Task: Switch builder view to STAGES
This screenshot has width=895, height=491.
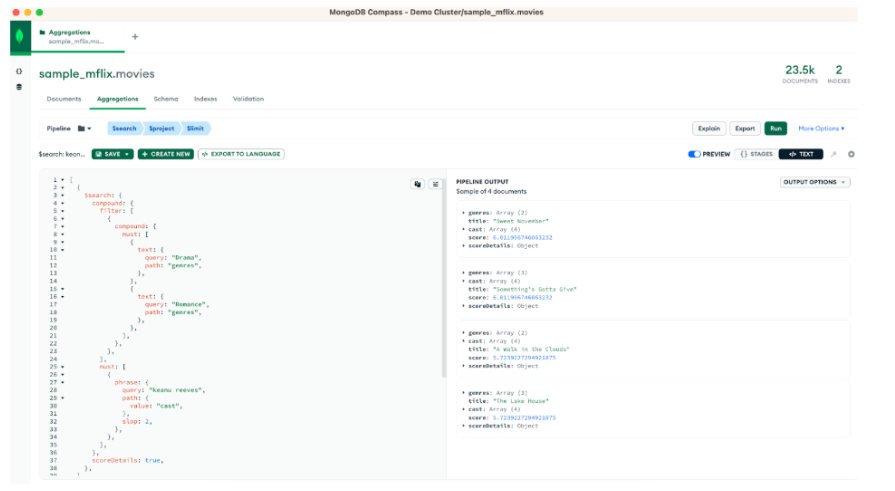Action: click(x=756, y=154)
